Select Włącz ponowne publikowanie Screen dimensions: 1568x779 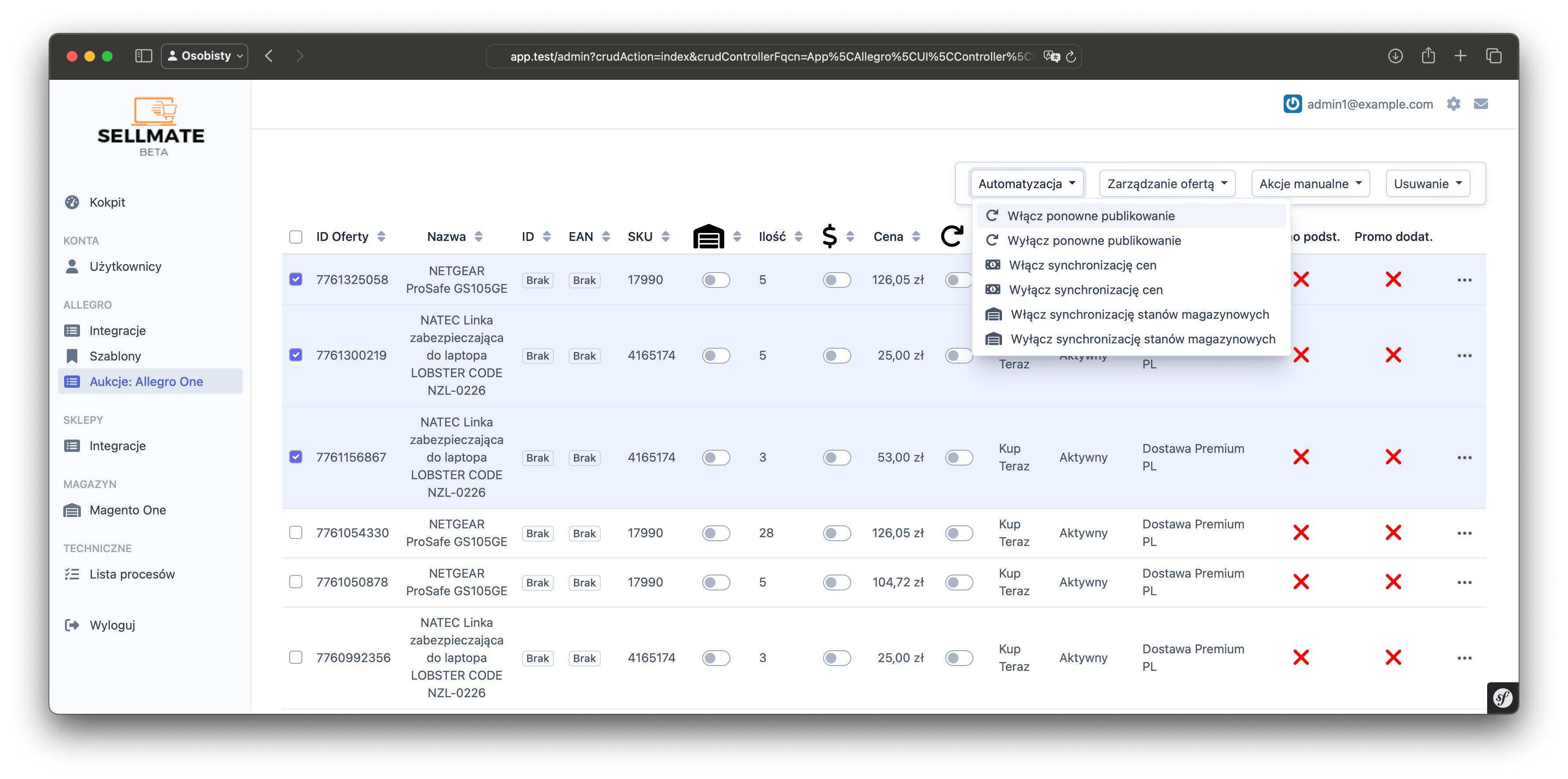tap(1131, 215)
